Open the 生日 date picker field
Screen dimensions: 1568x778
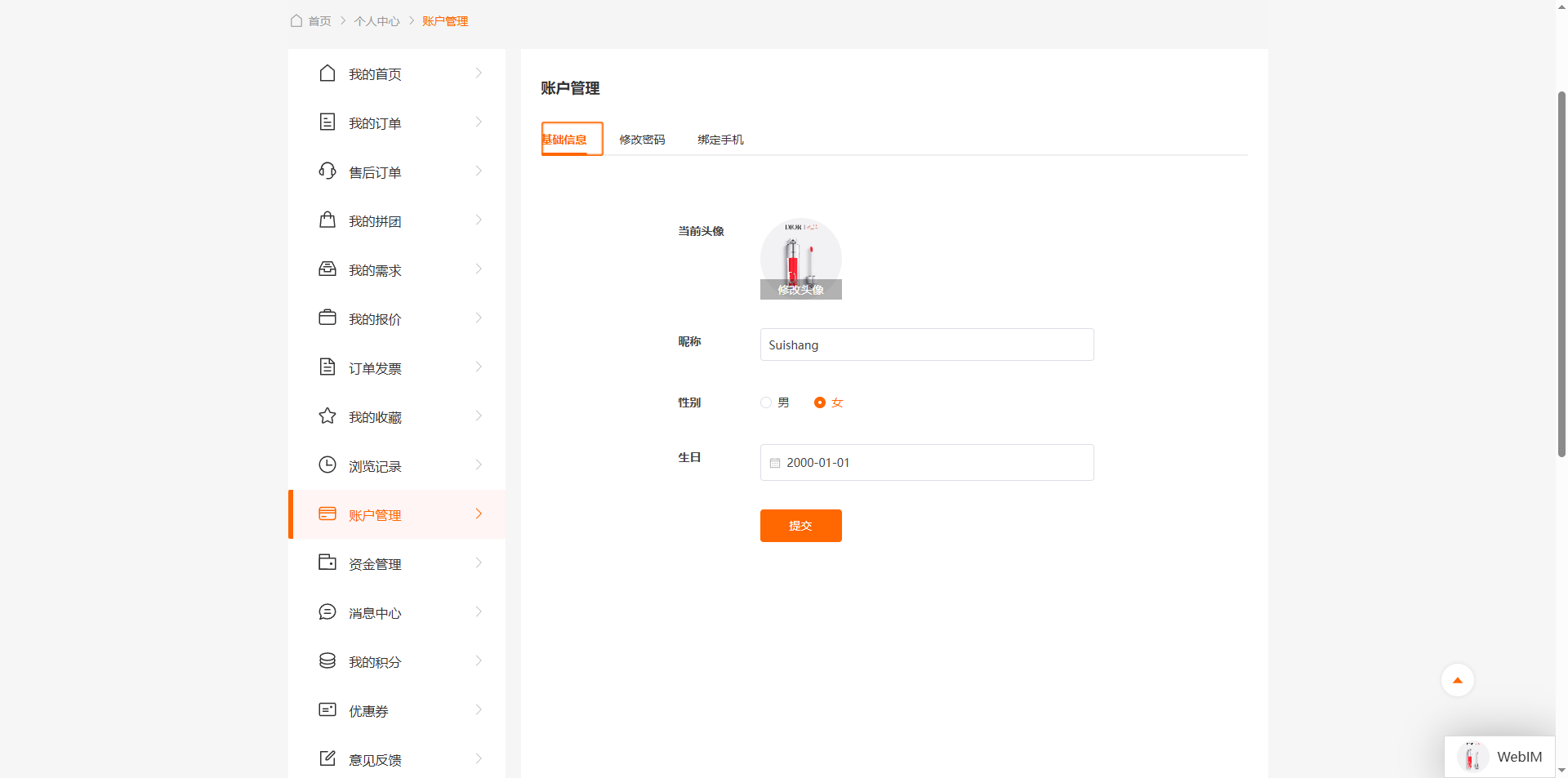[926, 463]
